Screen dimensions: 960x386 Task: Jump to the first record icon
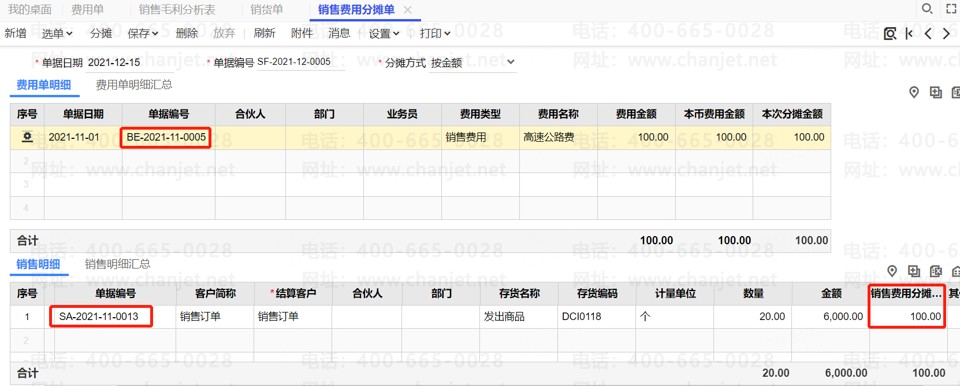(x=909, y=34)
